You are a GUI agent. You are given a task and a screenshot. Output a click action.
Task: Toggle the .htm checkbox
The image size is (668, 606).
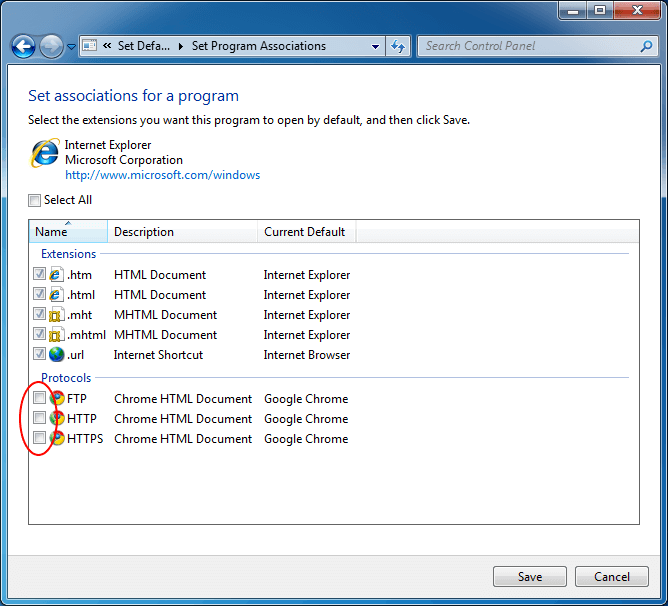[x=39, y=274]
